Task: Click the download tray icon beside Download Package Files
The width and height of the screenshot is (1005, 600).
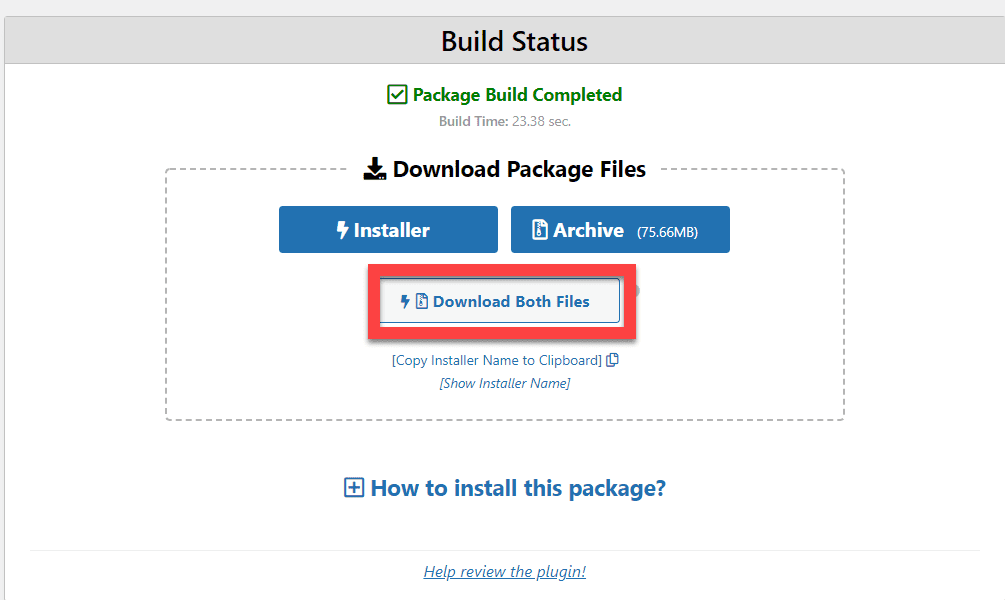Action: click(x=375, y=169)
